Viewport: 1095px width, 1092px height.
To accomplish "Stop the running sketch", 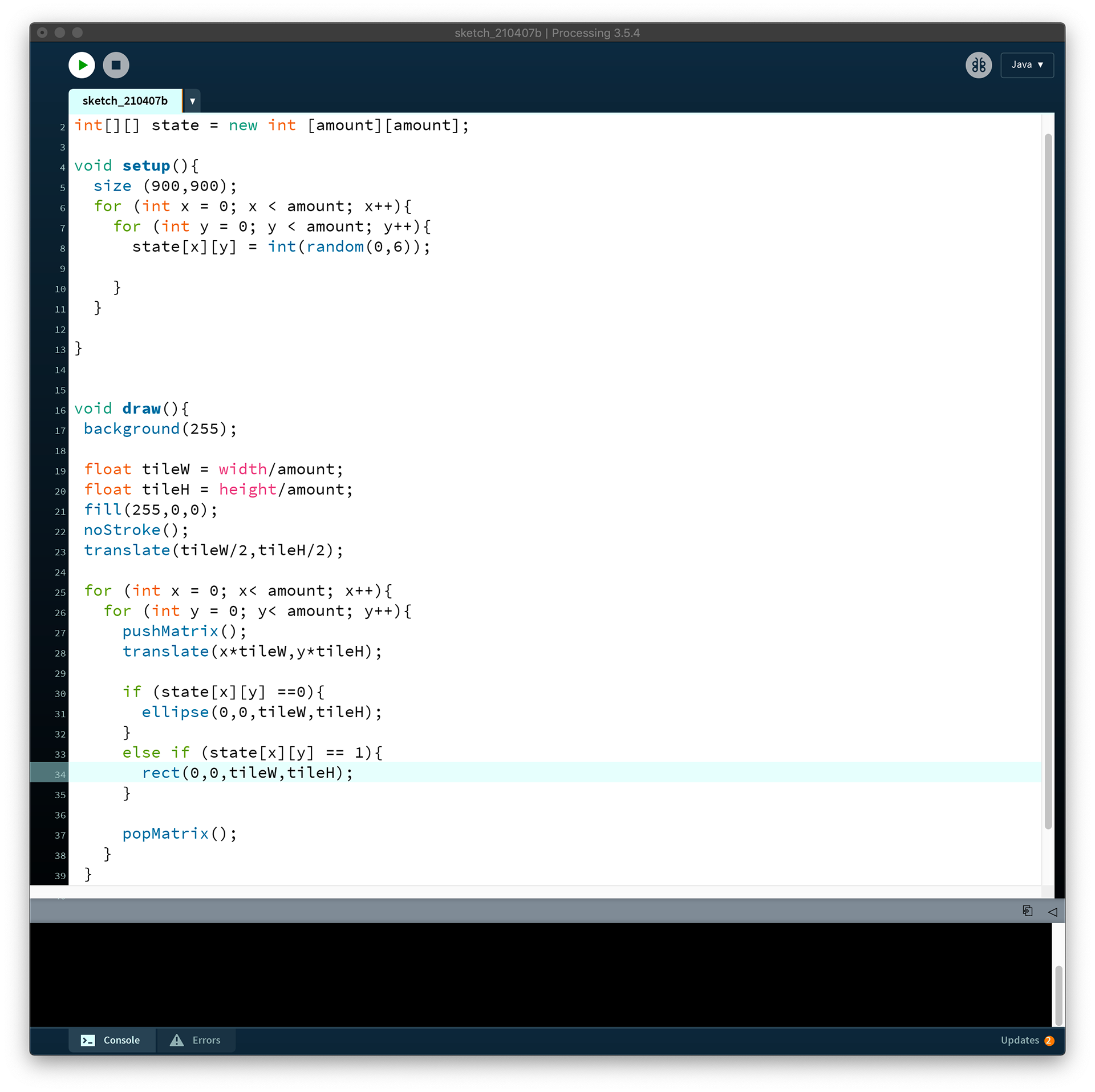I will tap(116, 65).
